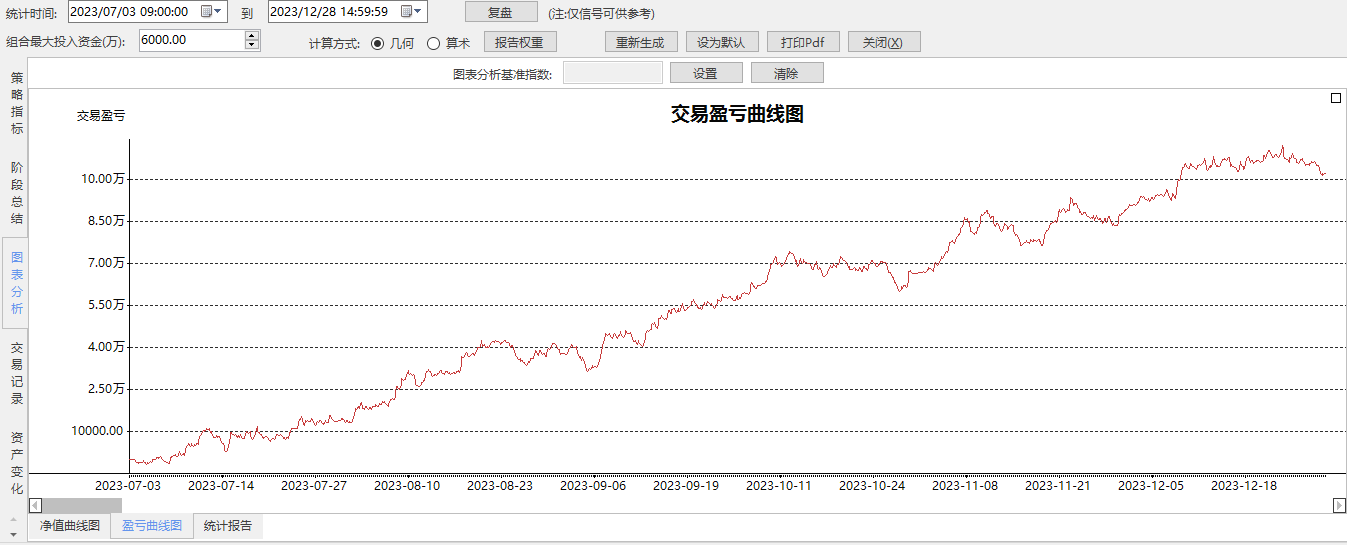Click the 2023-09-06 date label
The width and height of the screenshot is (1347, 545).
click(x=593, y=486)
